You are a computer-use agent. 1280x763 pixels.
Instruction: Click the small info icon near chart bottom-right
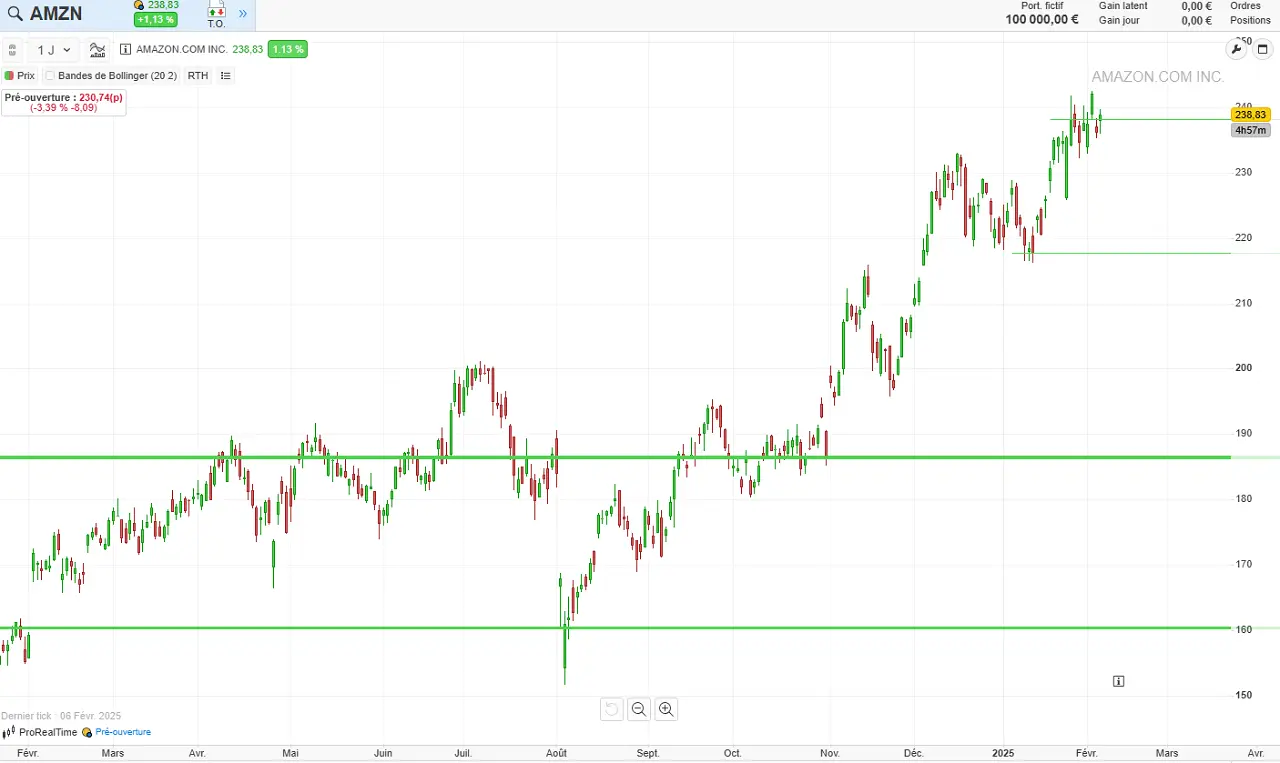tap(1118, 681)
